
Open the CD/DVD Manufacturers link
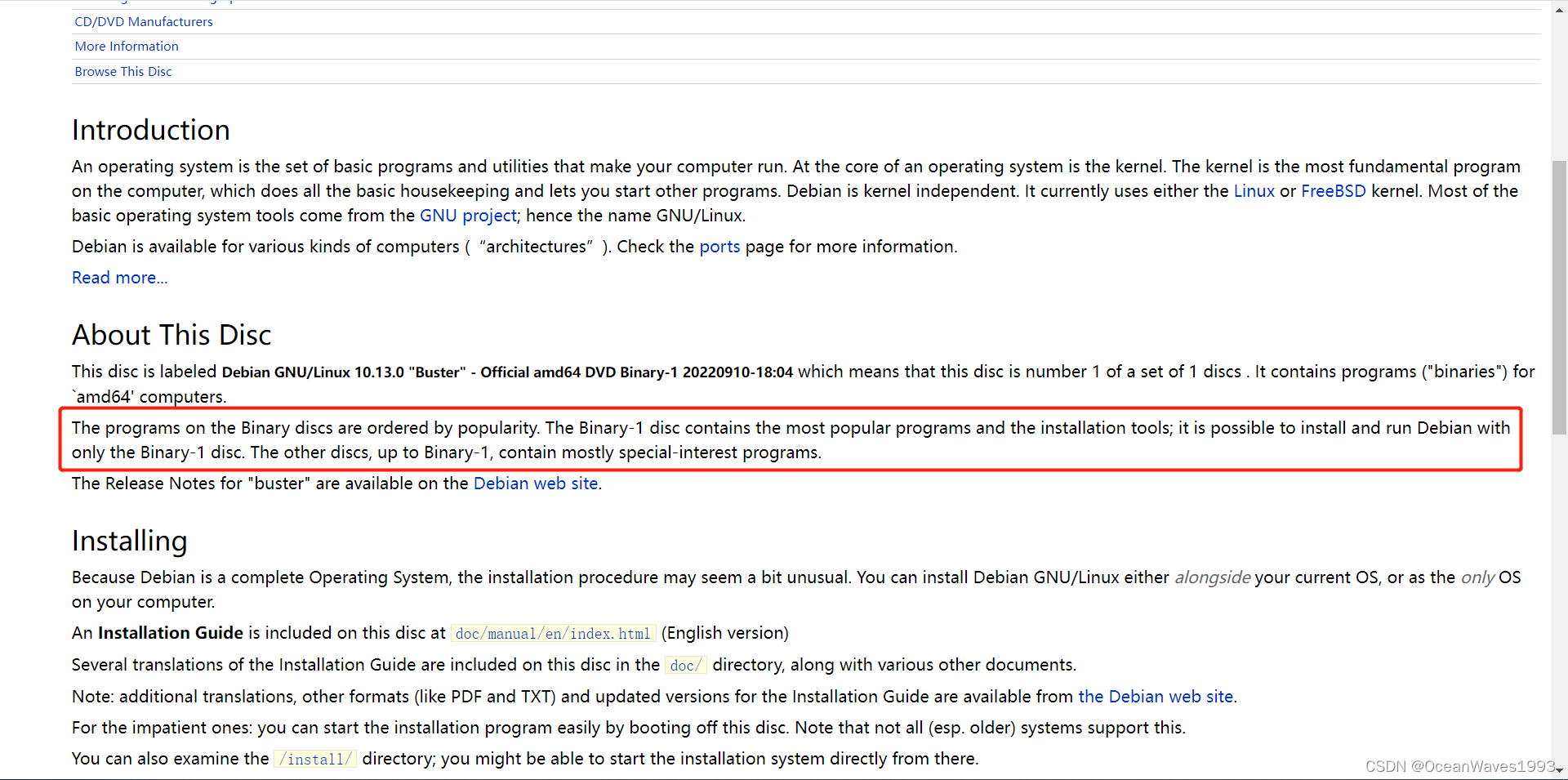144,21
